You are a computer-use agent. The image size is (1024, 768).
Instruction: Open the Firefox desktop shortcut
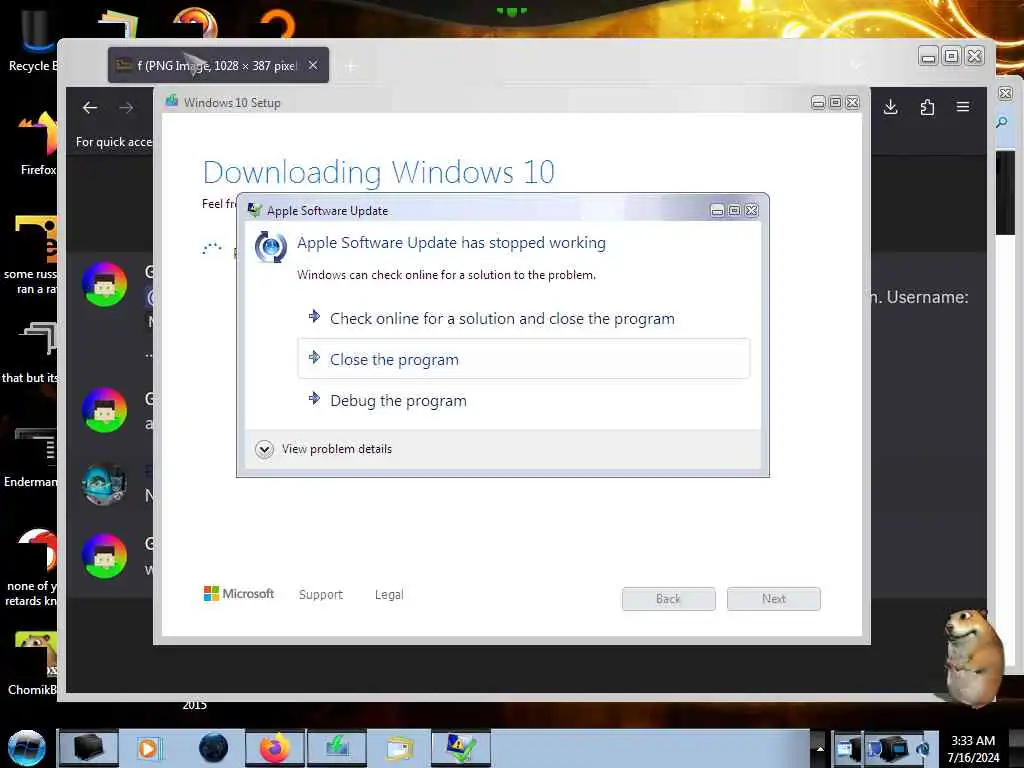click(x=37, y=144)
